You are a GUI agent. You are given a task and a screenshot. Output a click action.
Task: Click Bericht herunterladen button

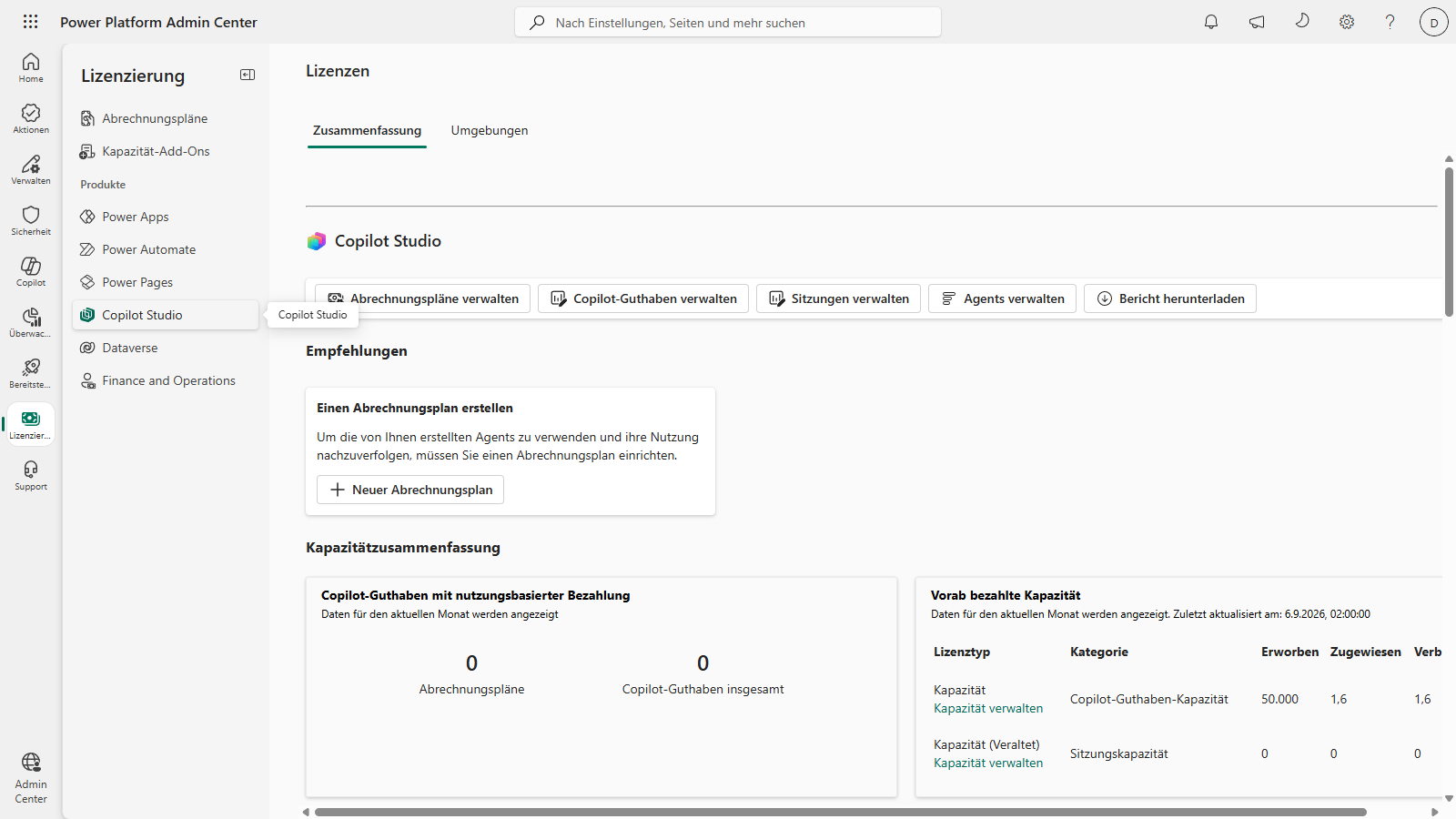click(1170, 298)
